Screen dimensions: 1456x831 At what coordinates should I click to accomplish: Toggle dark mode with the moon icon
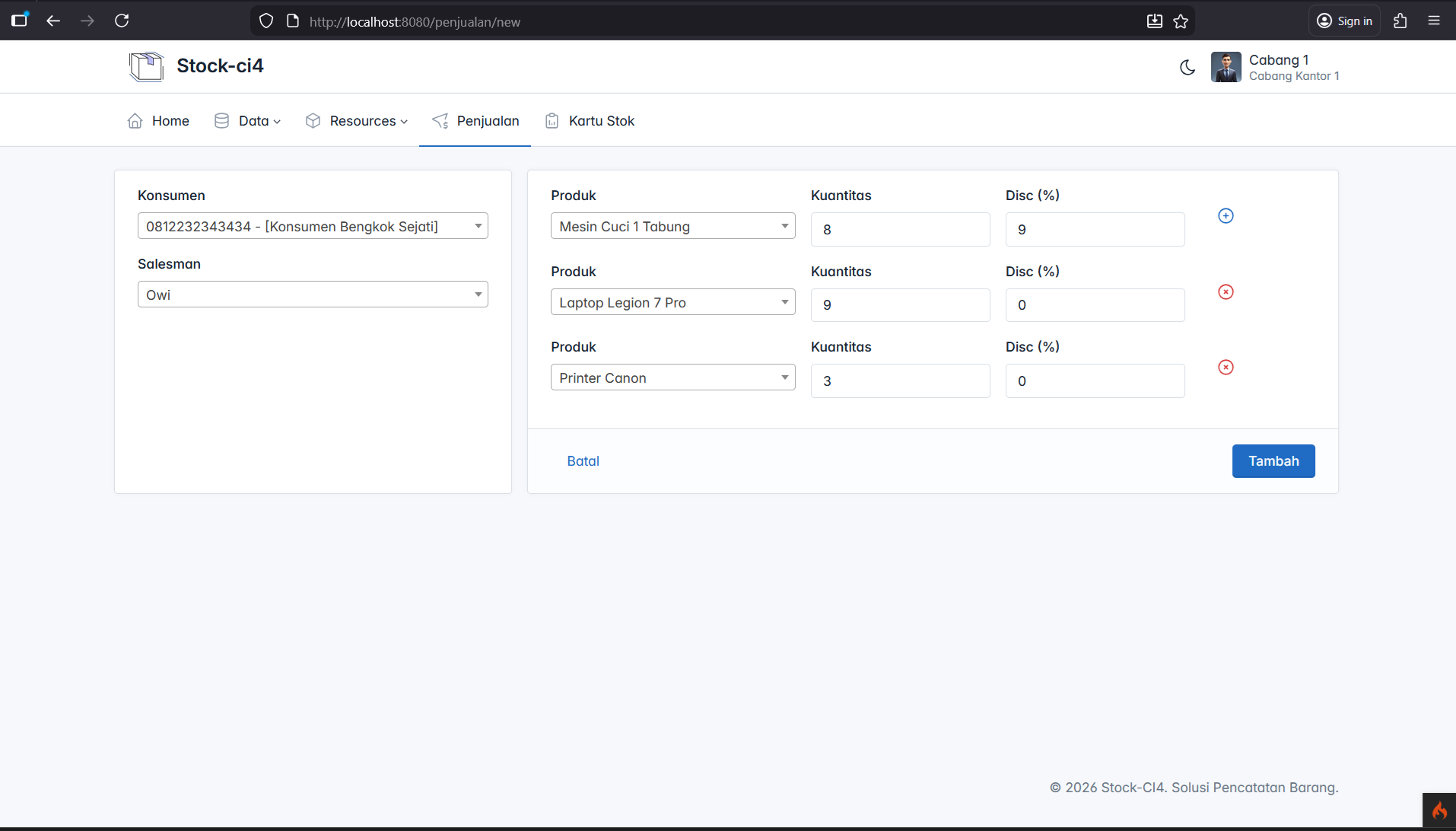click(x=1187, y=67)
